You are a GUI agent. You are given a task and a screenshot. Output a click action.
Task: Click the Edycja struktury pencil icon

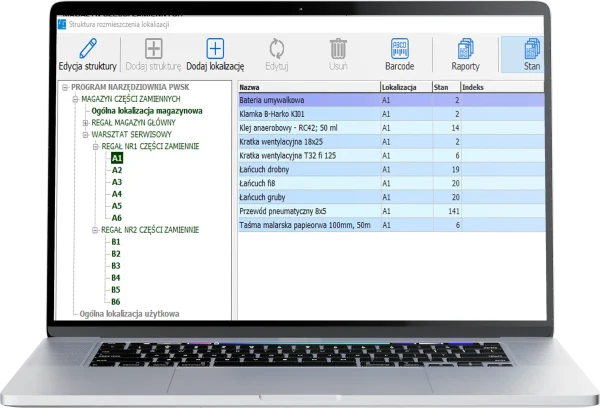[x=88, y=49]
